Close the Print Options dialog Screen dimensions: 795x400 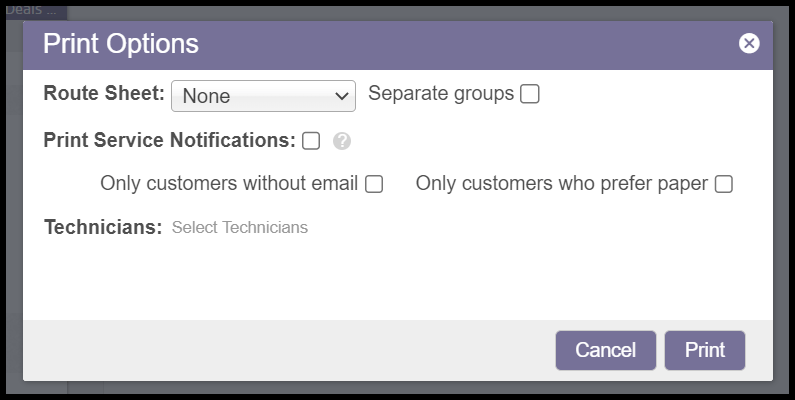point(749,43)
